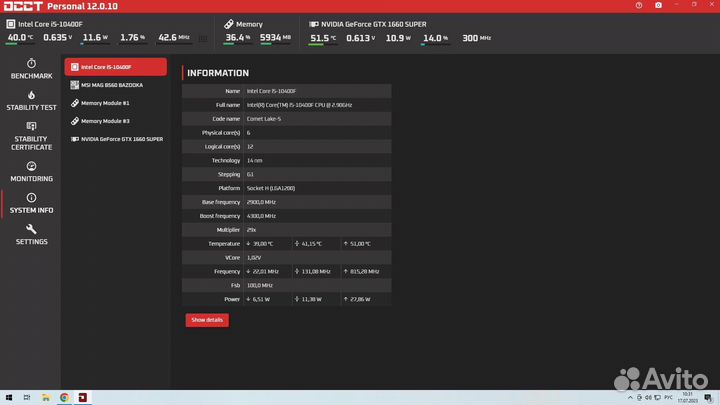The image size is (720, 405).
Task: Click the OCCT icon on the taskbar
Action: 83,398
